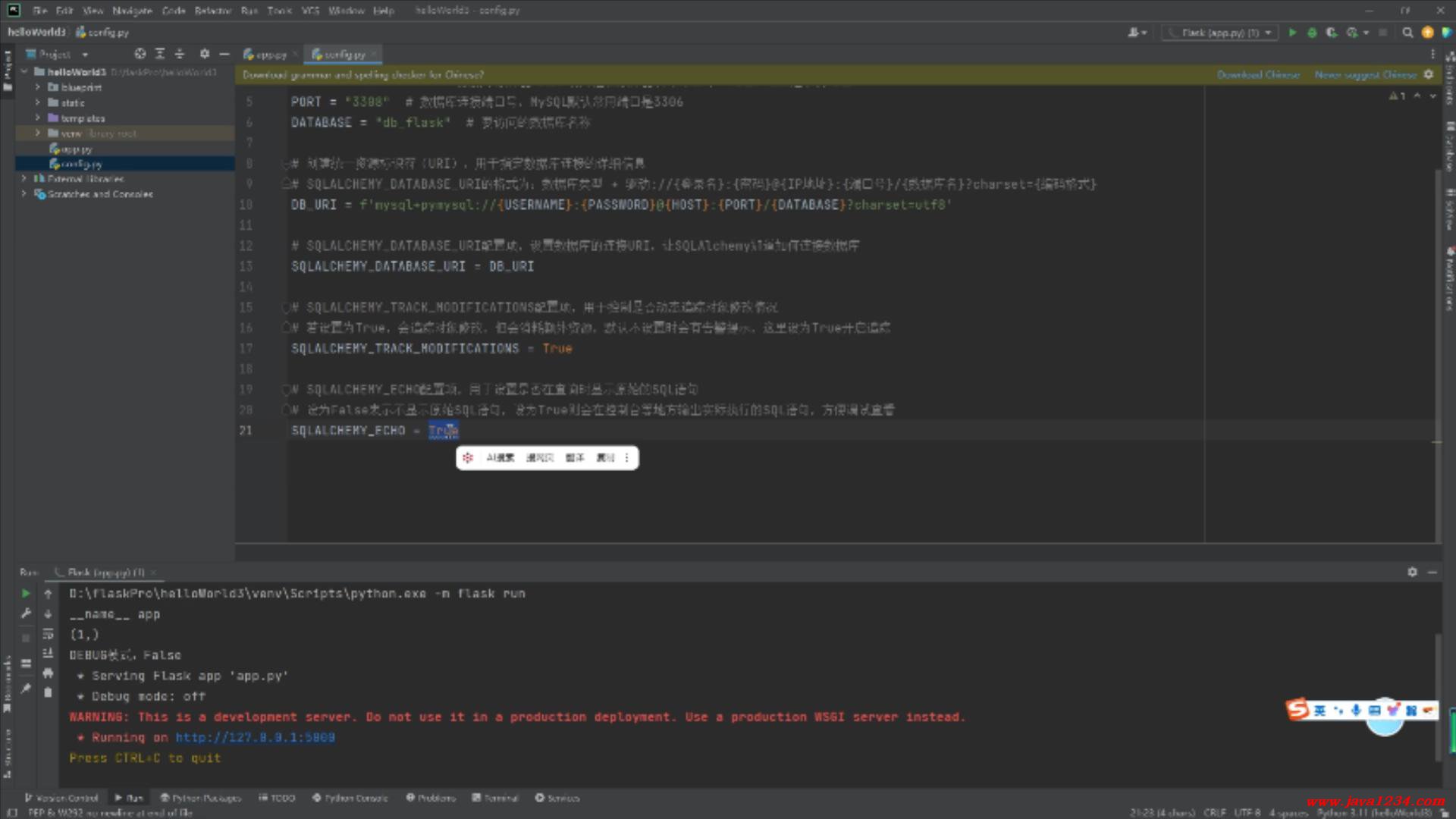Click the teal plugin icon next to the update icon
The width and height of the screenshot is (1456, 819).
click(1446, 33)
